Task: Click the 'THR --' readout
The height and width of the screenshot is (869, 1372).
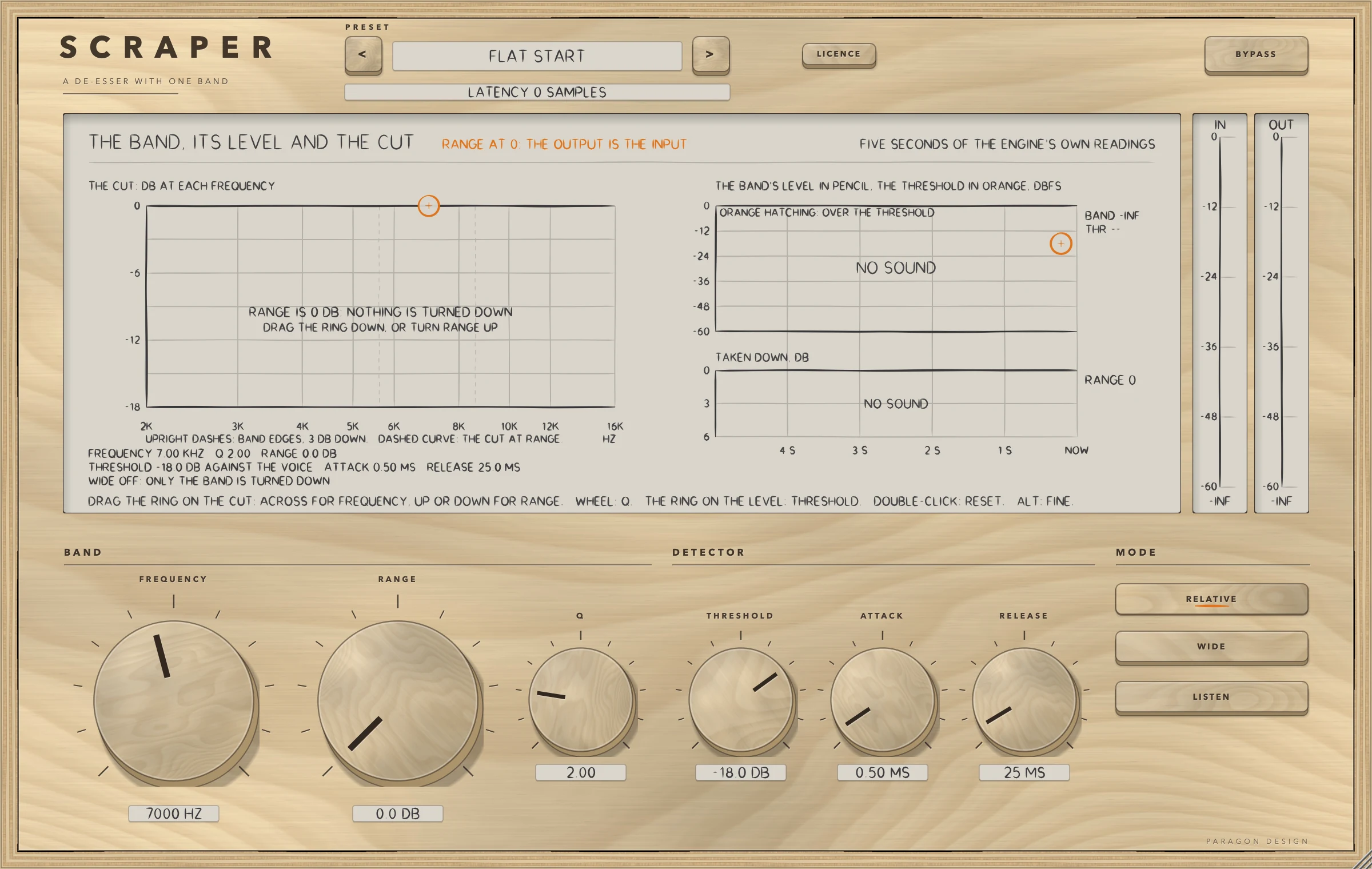Action: [1103, 229]
